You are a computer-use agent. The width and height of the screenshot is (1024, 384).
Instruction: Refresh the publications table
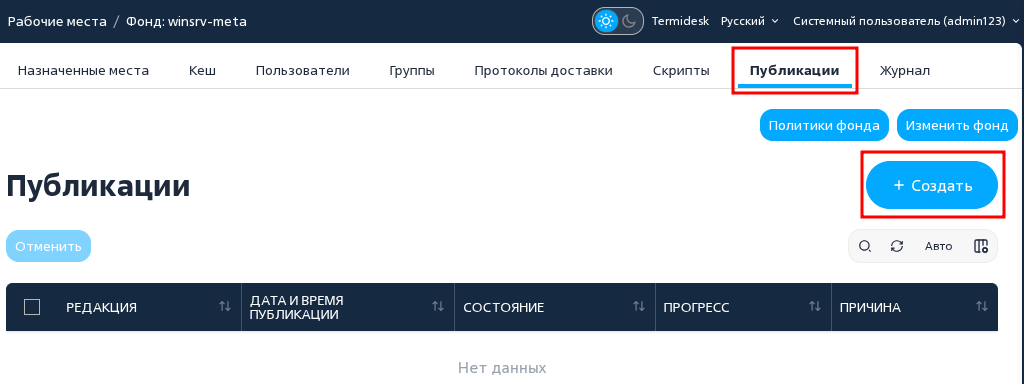click(x=897, y=246)
